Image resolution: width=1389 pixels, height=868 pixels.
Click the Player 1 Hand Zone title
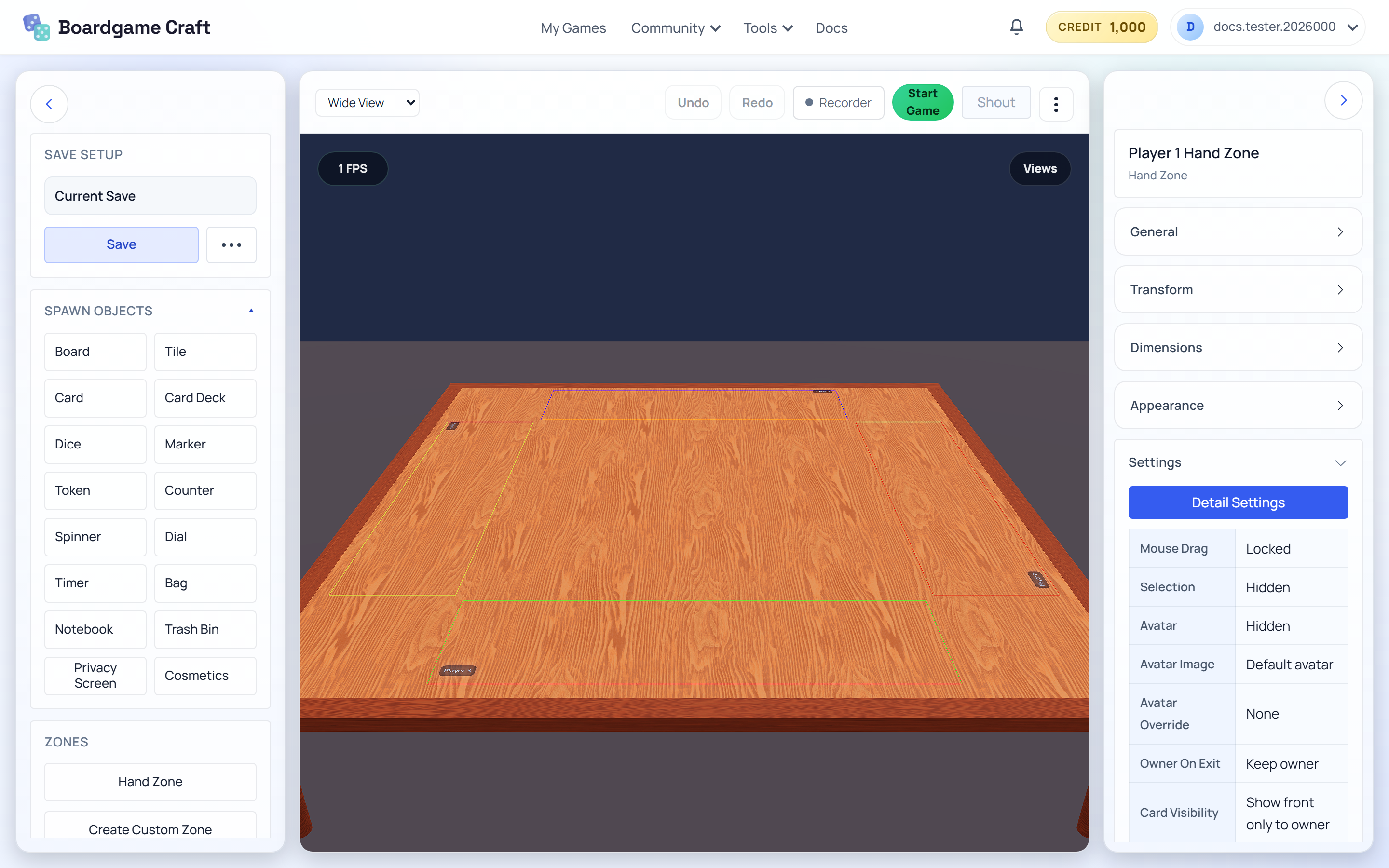[1193, 153]
